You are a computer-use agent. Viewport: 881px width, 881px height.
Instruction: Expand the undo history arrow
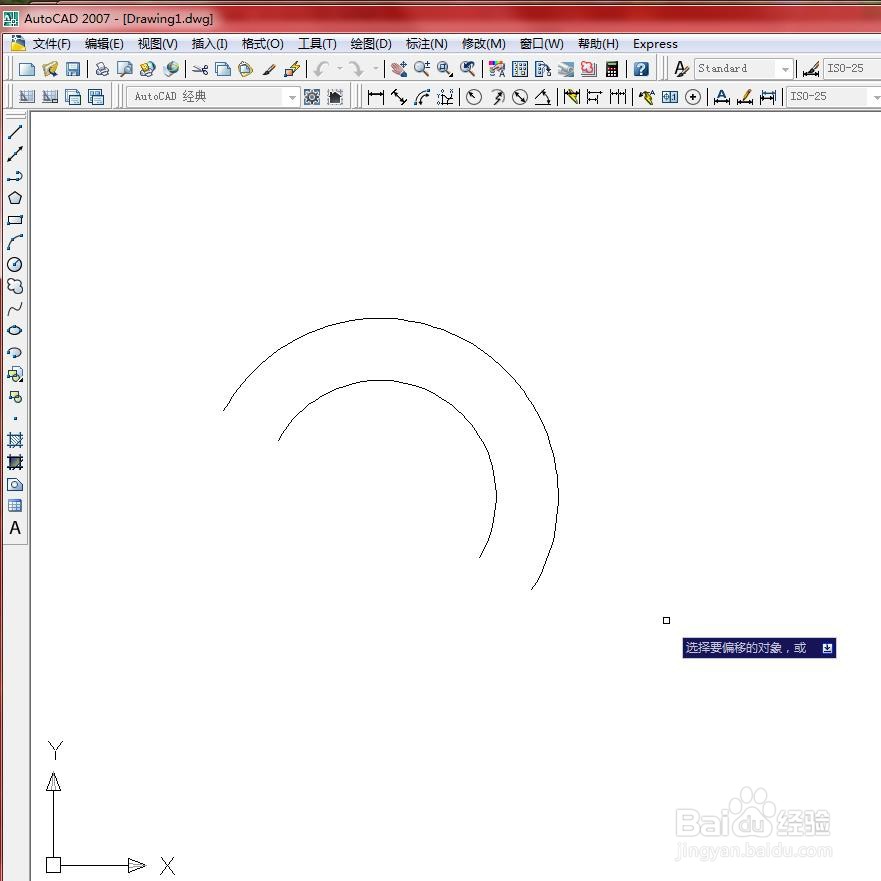(340, 69)
